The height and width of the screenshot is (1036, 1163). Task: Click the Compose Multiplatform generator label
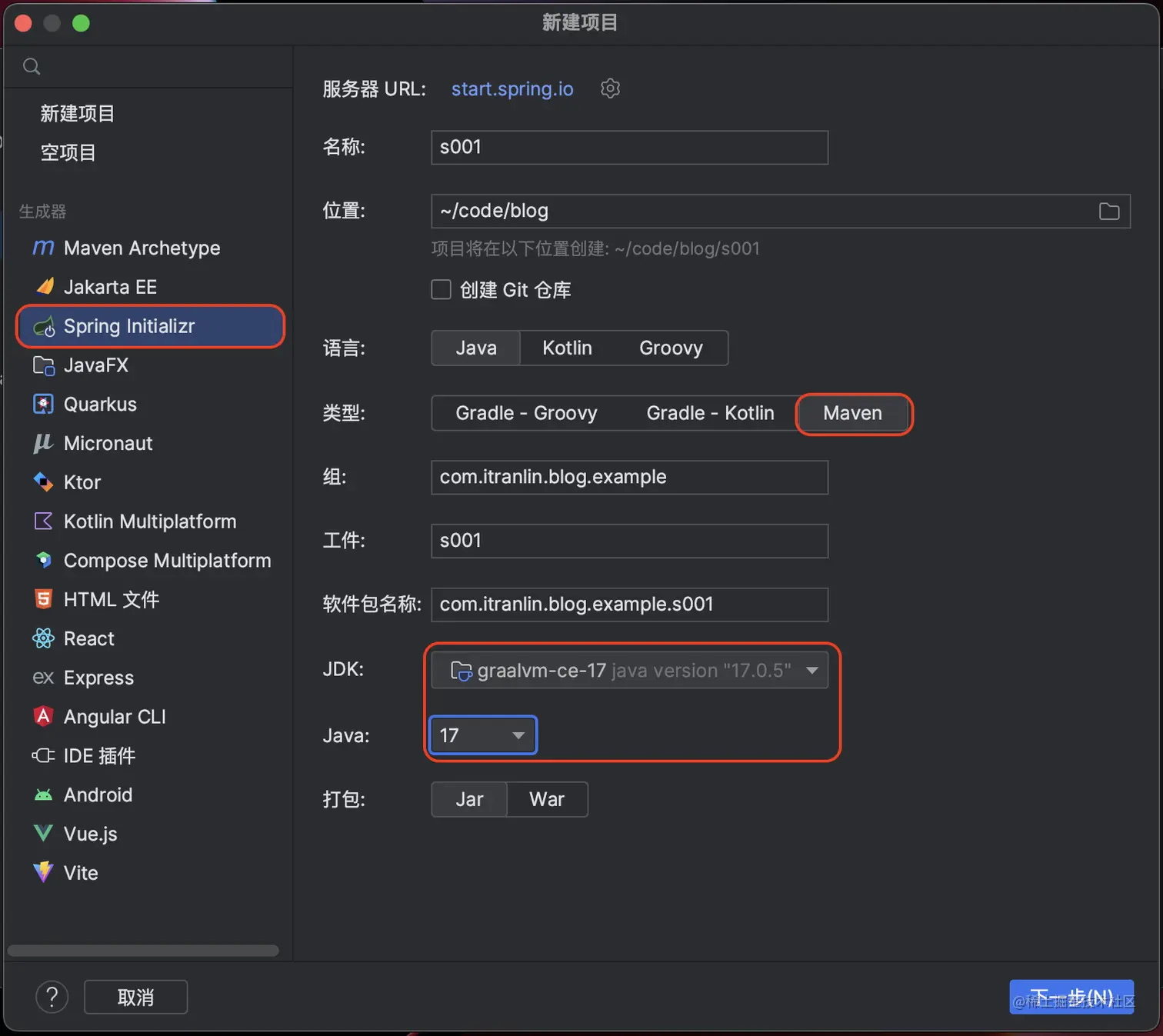pyautogui.click(x=167, y=560)
